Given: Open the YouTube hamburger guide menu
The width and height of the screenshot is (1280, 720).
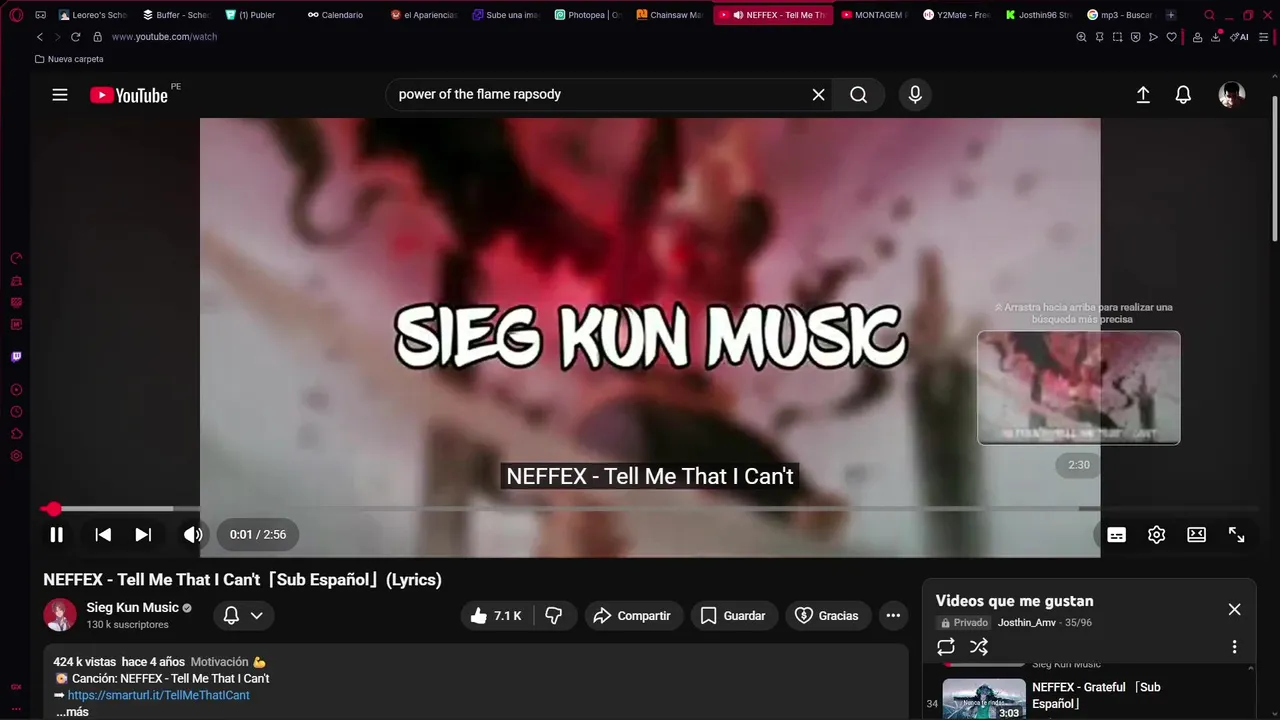Looking at the screenshot, I should click(60, 95).
